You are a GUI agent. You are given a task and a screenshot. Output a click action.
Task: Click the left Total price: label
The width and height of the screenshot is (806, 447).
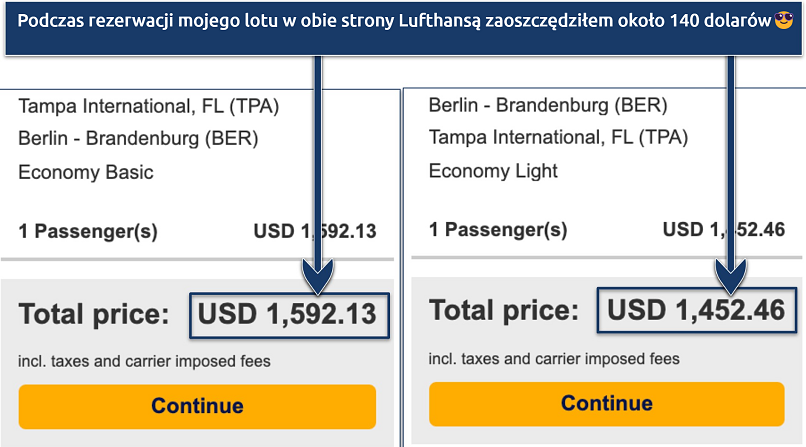[95, 316]
